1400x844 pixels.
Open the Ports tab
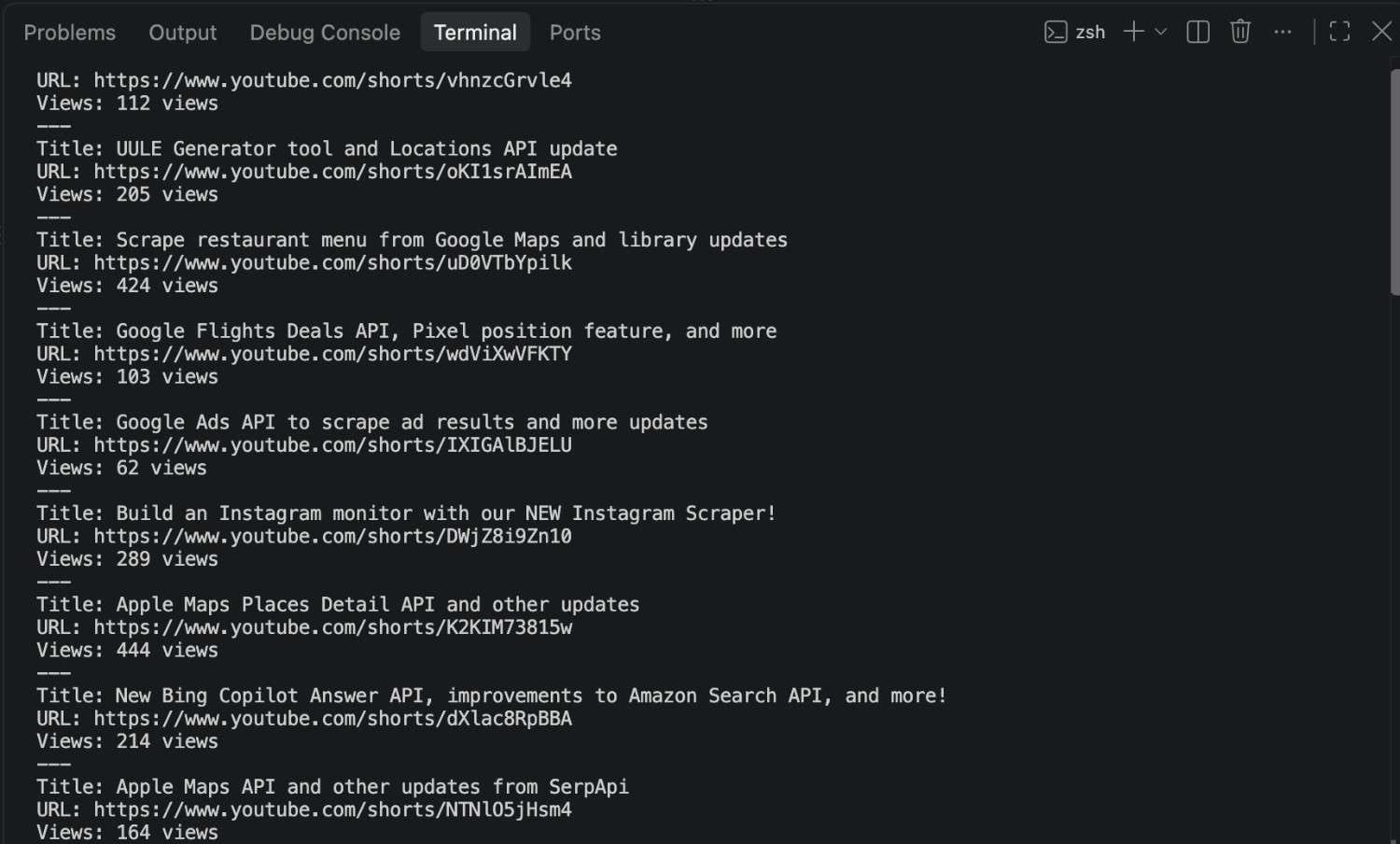pos(575,33)
